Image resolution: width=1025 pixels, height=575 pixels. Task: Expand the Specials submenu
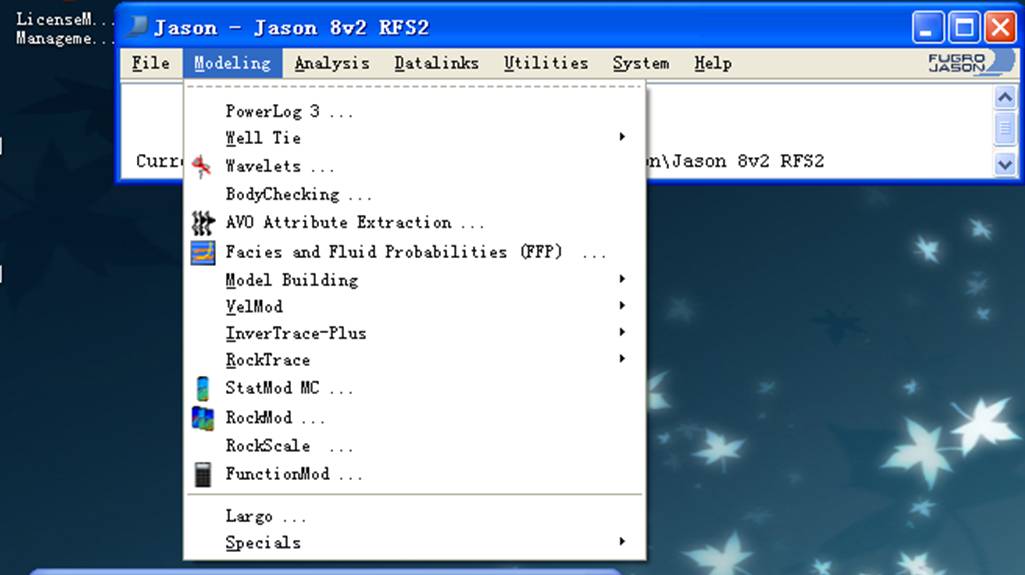pos(414,543)
